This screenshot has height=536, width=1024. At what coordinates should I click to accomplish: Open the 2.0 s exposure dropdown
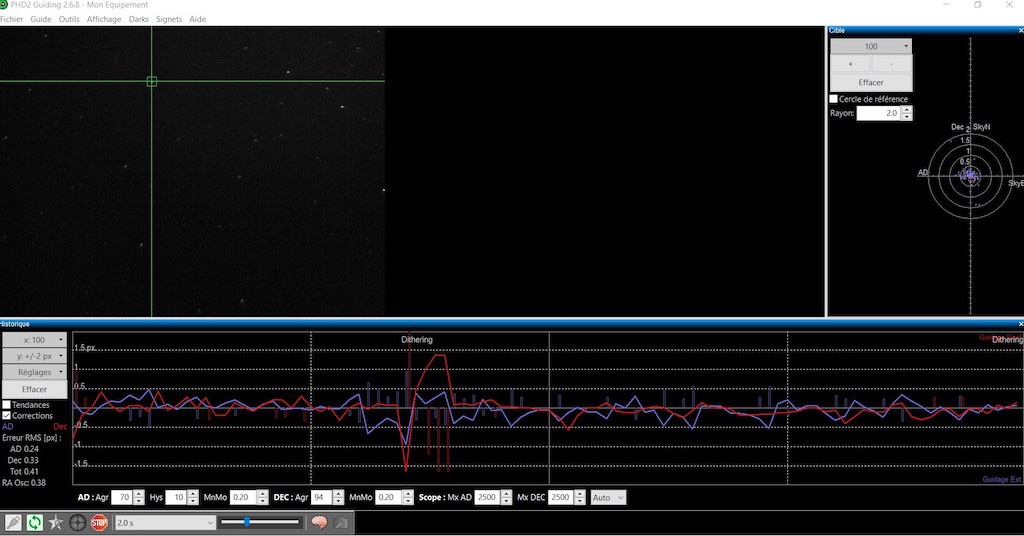pos(165,522)
